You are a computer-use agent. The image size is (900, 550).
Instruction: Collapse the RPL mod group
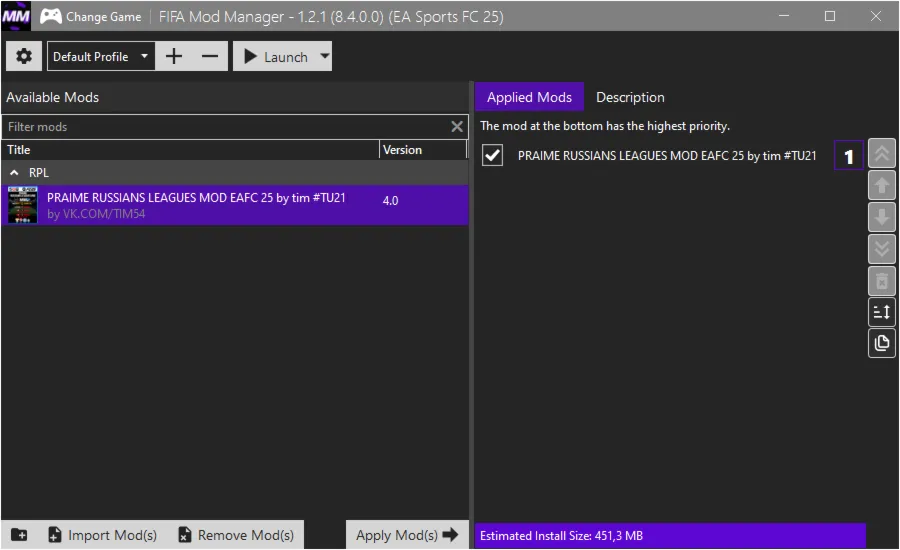14,173
